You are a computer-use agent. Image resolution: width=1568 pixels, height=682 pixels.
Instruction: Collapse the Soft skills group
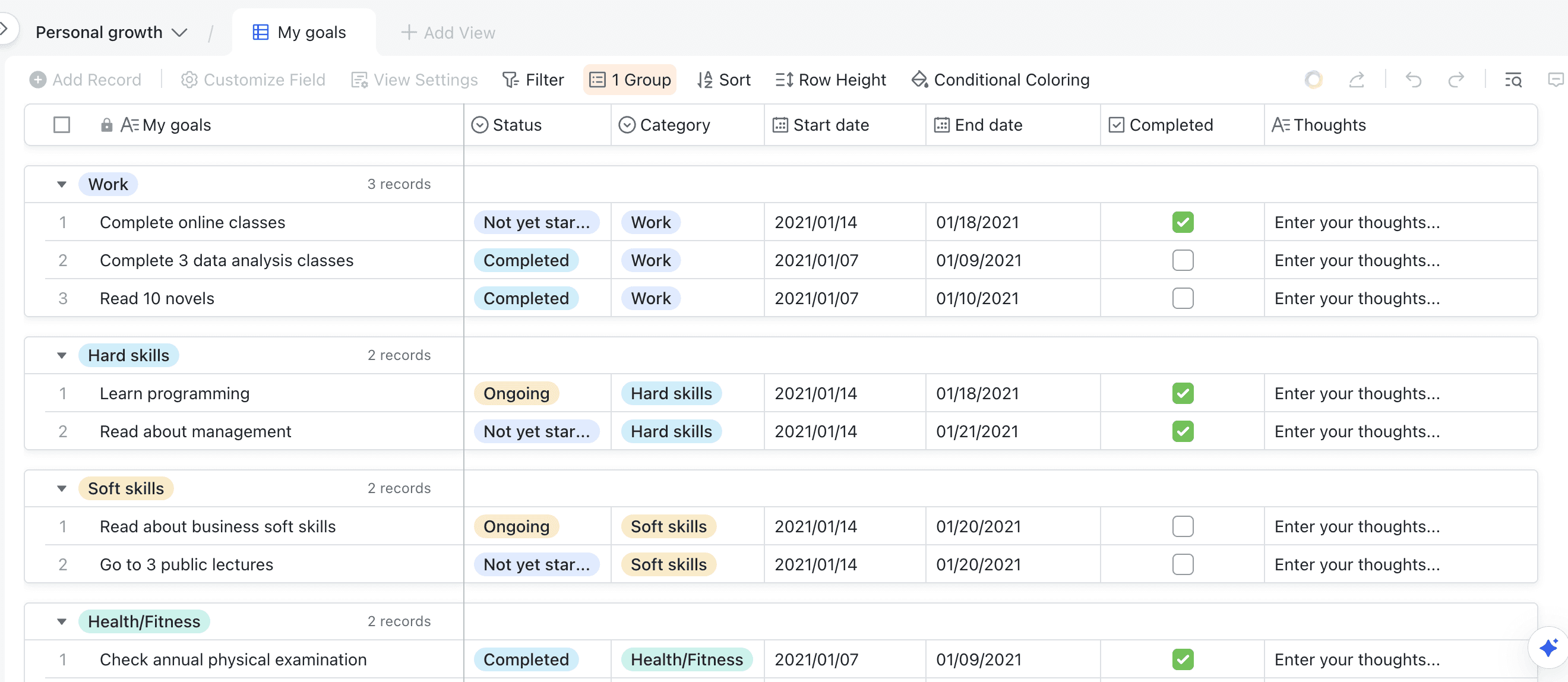pyautogui.click(x=62, y=488)
